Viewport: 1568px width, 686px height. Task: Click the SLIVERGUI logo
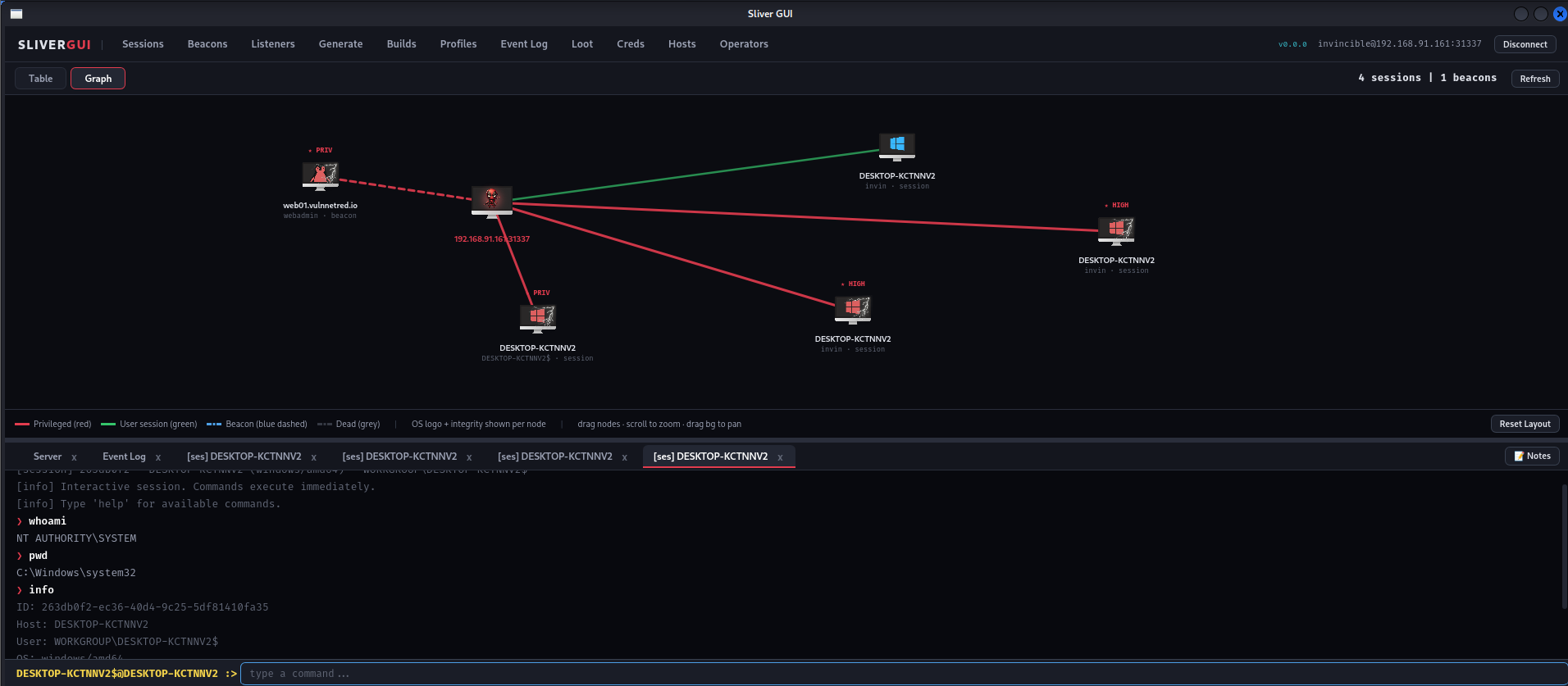pos(54,45)
